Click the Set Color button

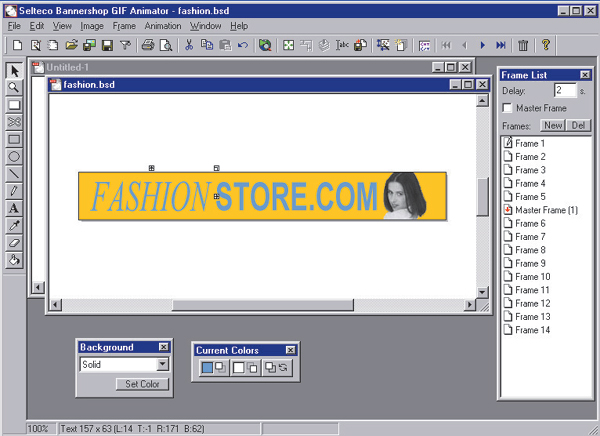point(142,384)
